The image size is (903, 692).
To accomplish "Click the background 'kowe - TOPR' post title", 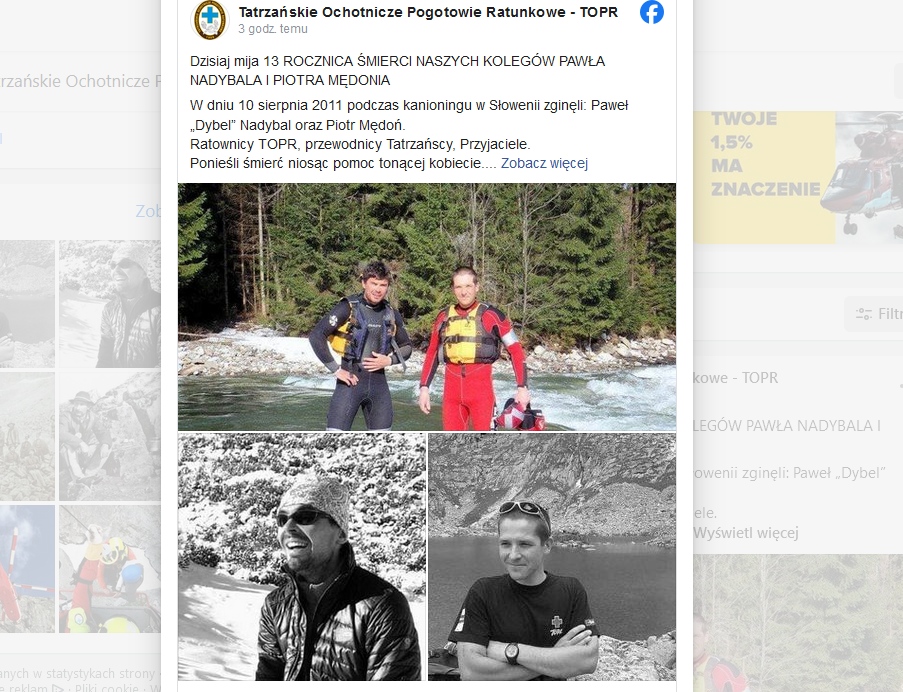I will click(x=735, y=378).
